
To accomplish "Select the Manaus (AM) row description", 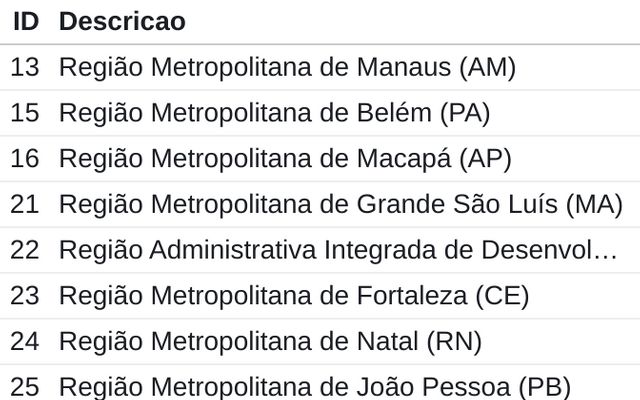I will click(x=287, y=67).
